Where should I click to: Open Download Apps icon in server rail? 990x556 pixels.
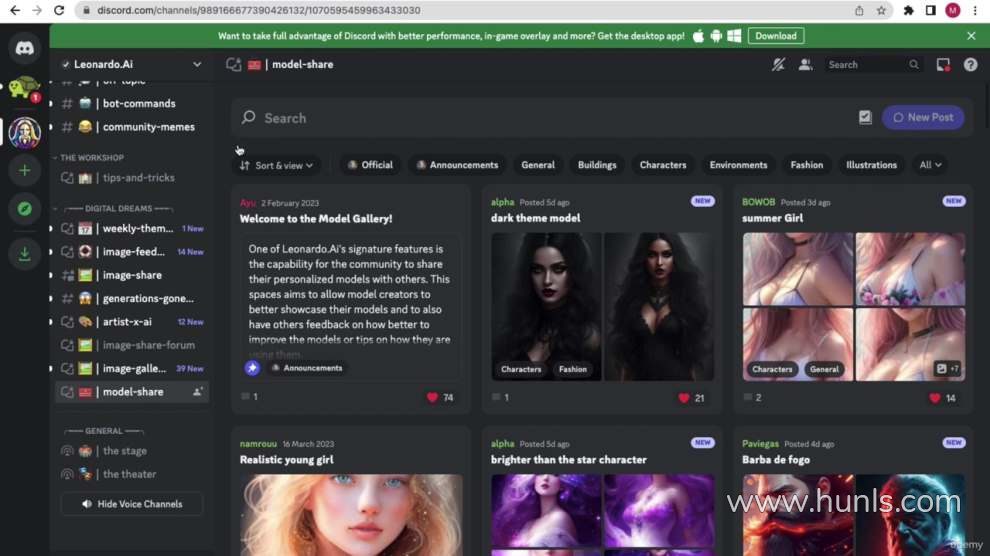25,254
